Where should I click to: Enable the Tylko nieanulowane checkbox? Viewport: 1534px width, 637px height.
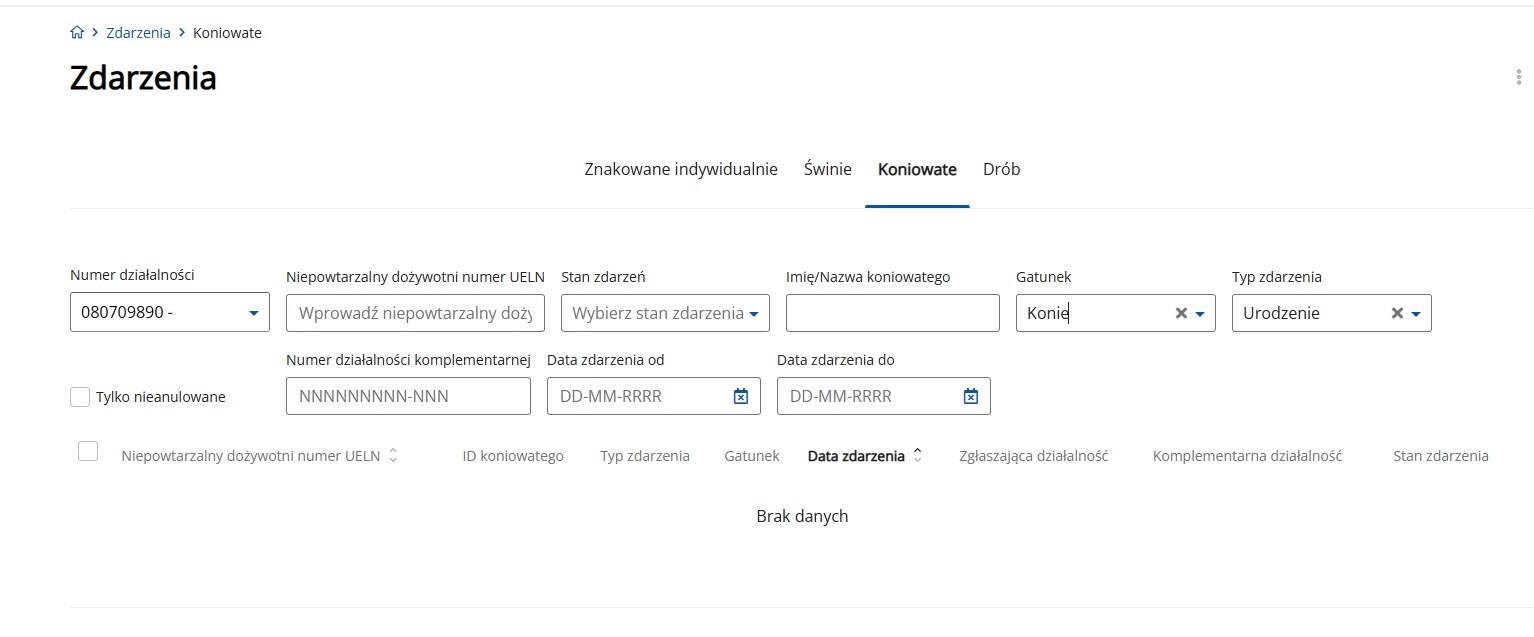coord(80,397)
